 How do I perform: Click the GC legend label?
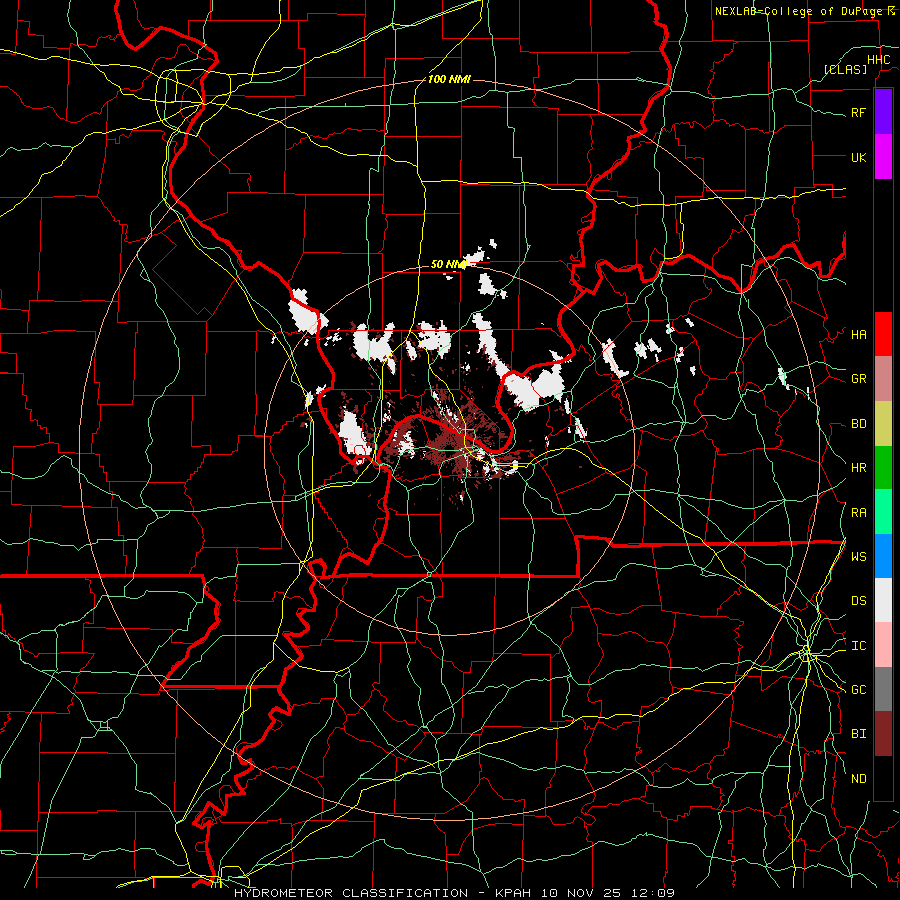point(859,690)
